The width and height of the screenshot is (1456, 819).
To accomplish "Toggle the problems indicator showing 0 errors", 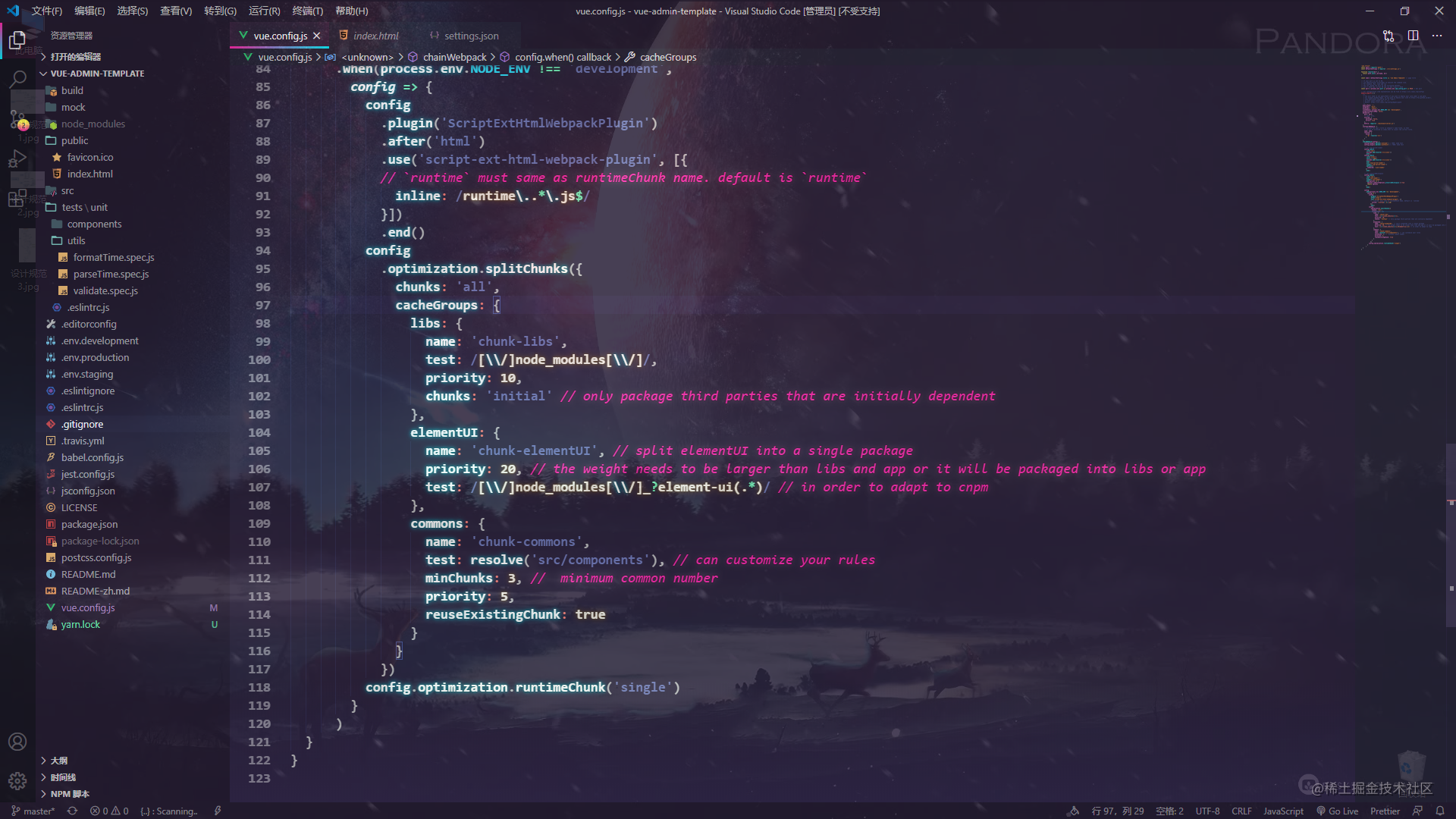I will tap(108, 811).
